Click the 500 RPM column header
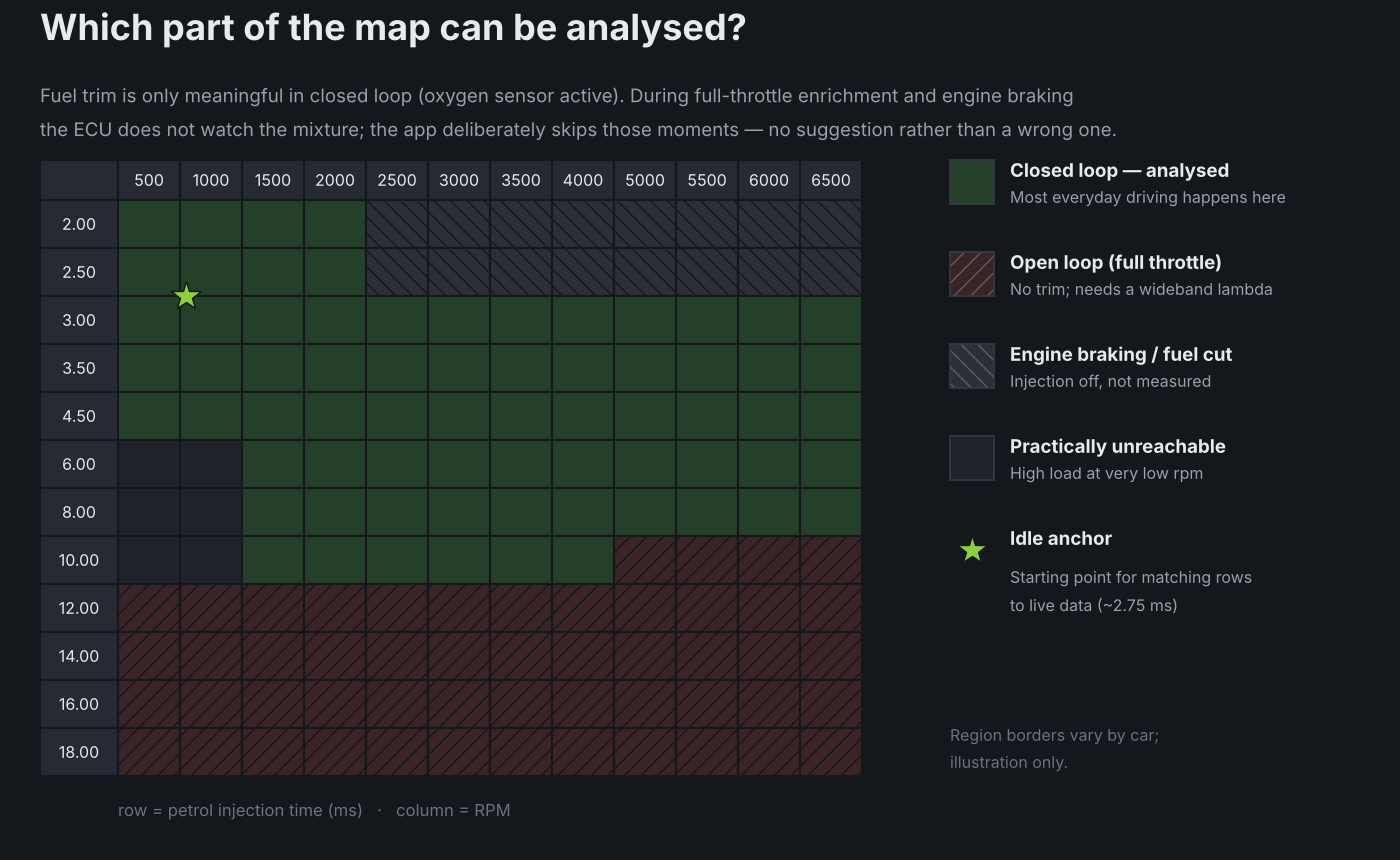Screen dimensions: 1400x860 [149, 180]
